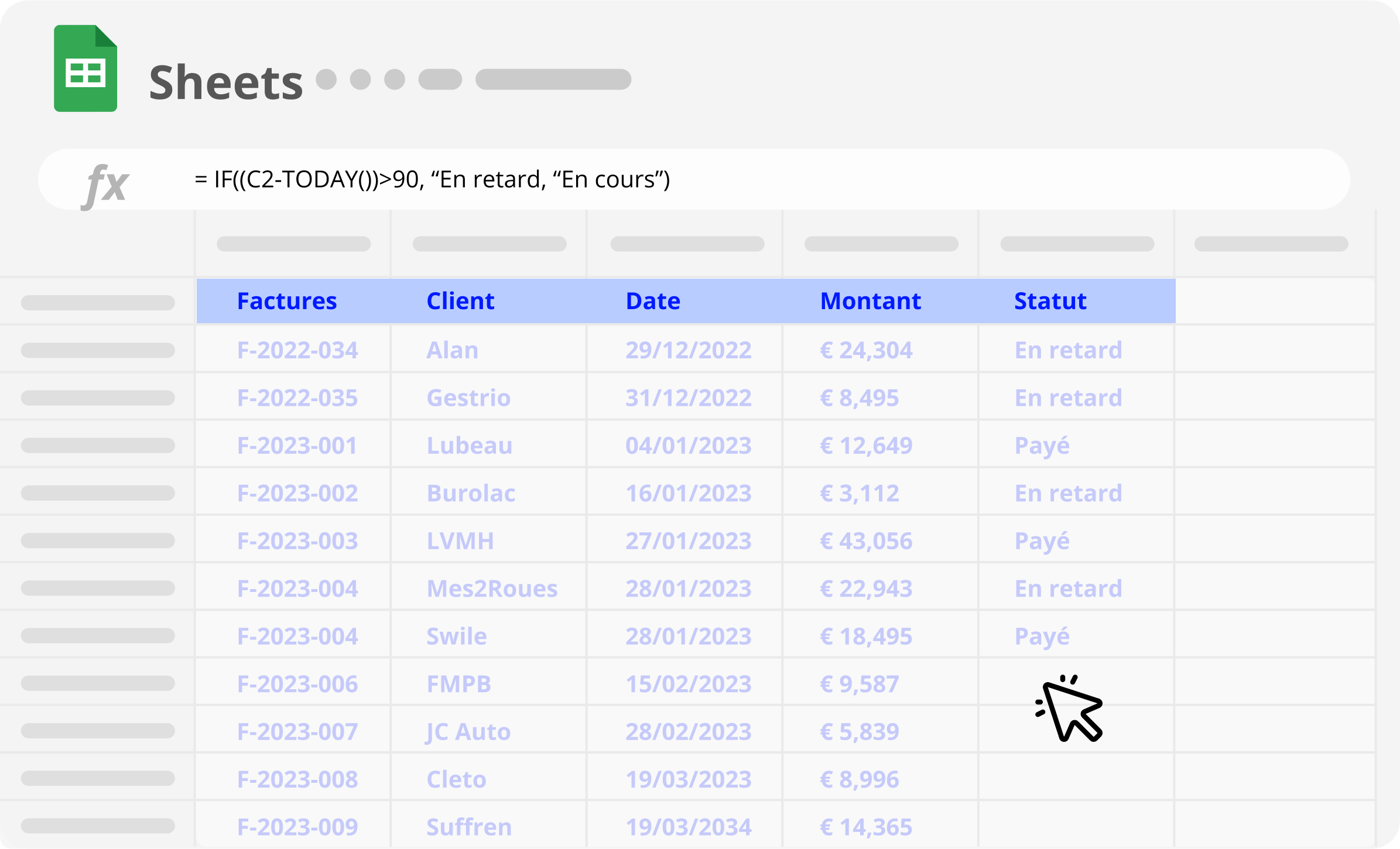Click the Date header cell

[x=653, y=301]
